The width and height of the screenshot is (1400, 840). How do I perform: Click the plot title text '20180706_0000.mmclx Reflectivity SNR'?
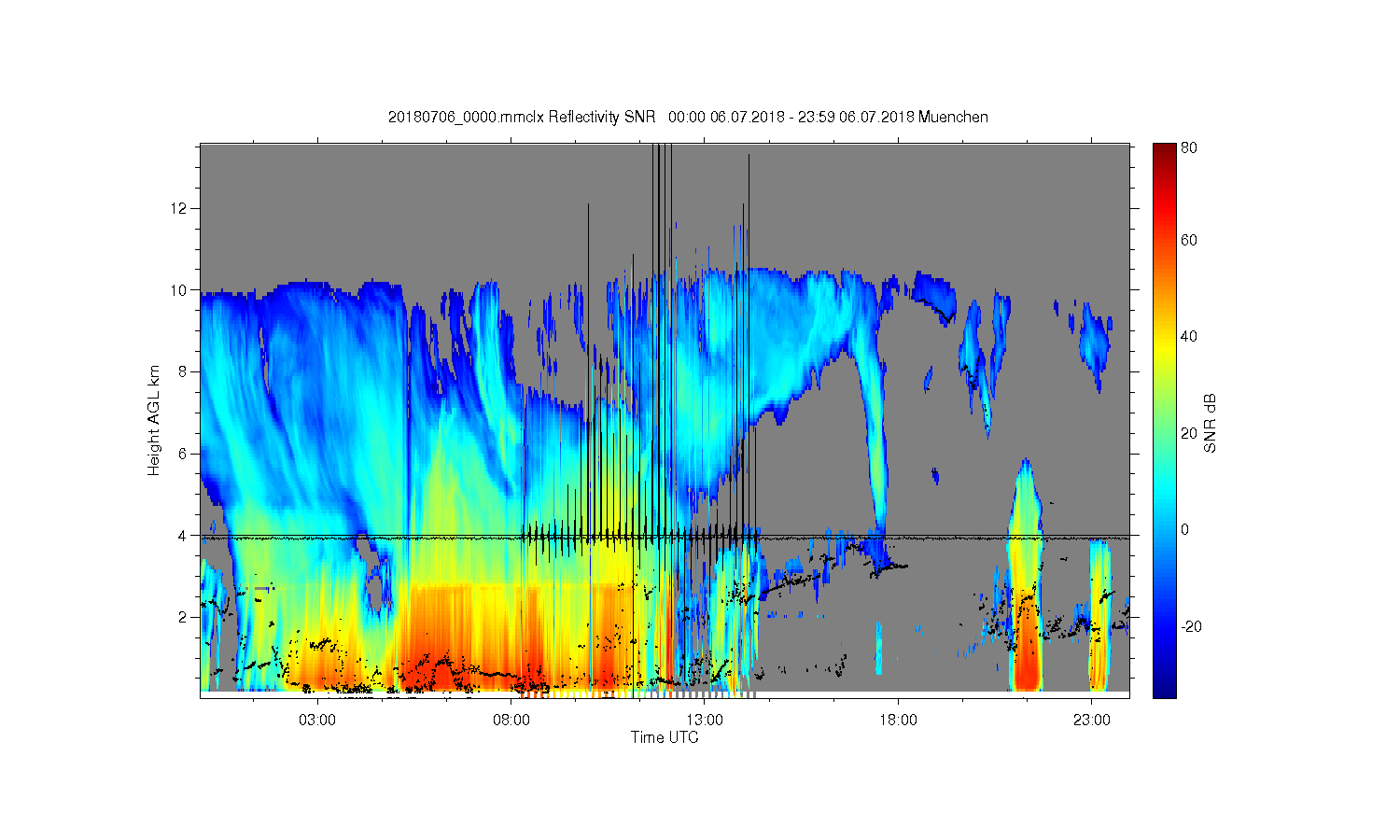pyautogui.click(x=522, y=117)
